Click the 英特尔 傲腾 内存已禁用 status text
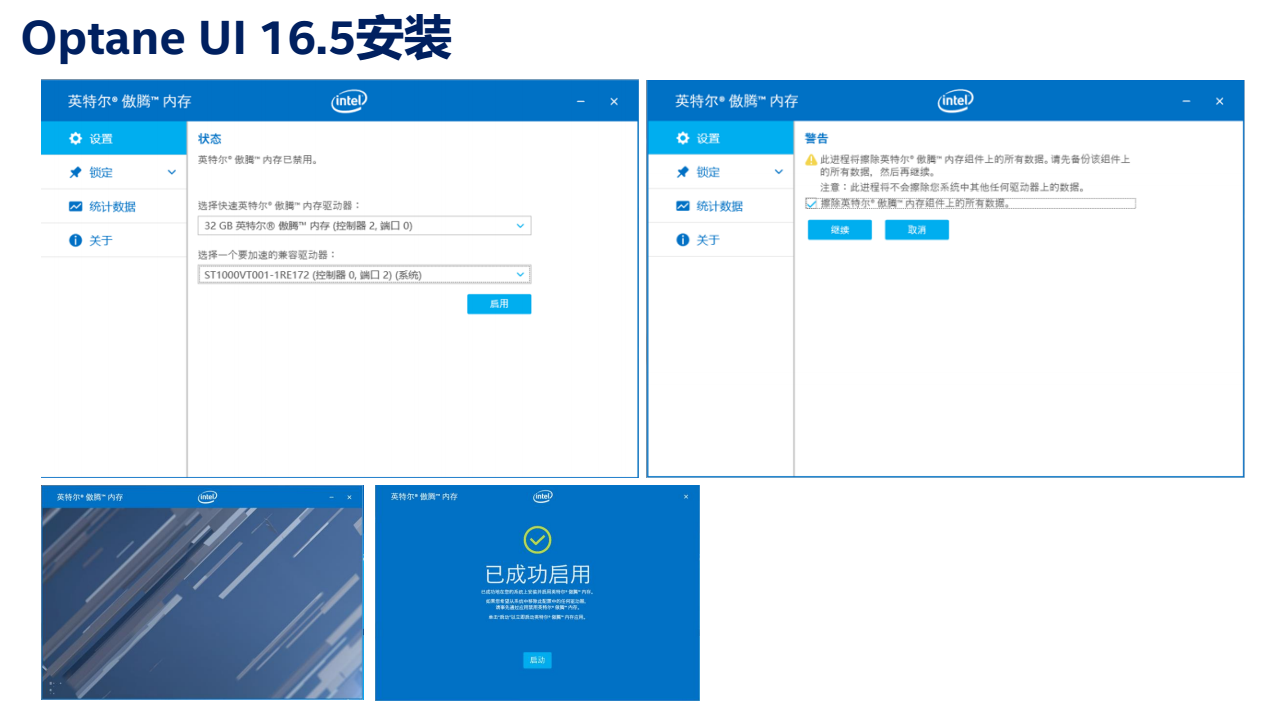 point(258,159)
